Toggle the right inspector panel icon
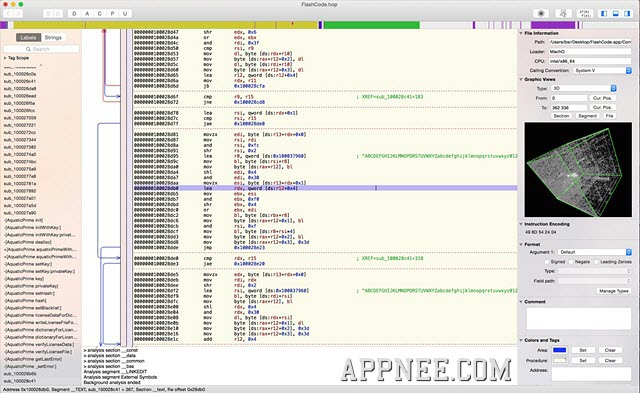Viewport: 640px width, 393px height. pyautogui.click(x=627, y=13)
